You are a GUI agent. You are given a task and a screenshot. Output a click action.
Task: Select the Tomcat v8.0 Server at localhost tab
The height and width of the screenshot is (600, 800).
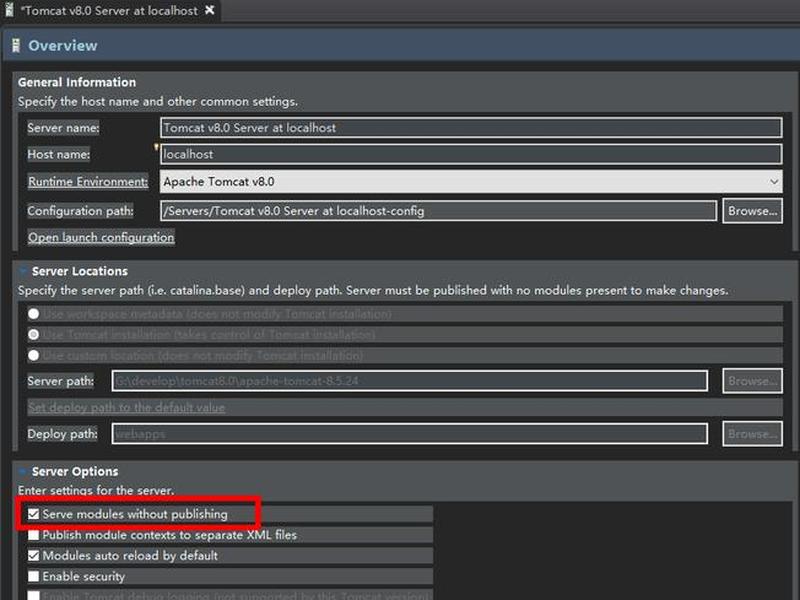(x=111, y=11)
